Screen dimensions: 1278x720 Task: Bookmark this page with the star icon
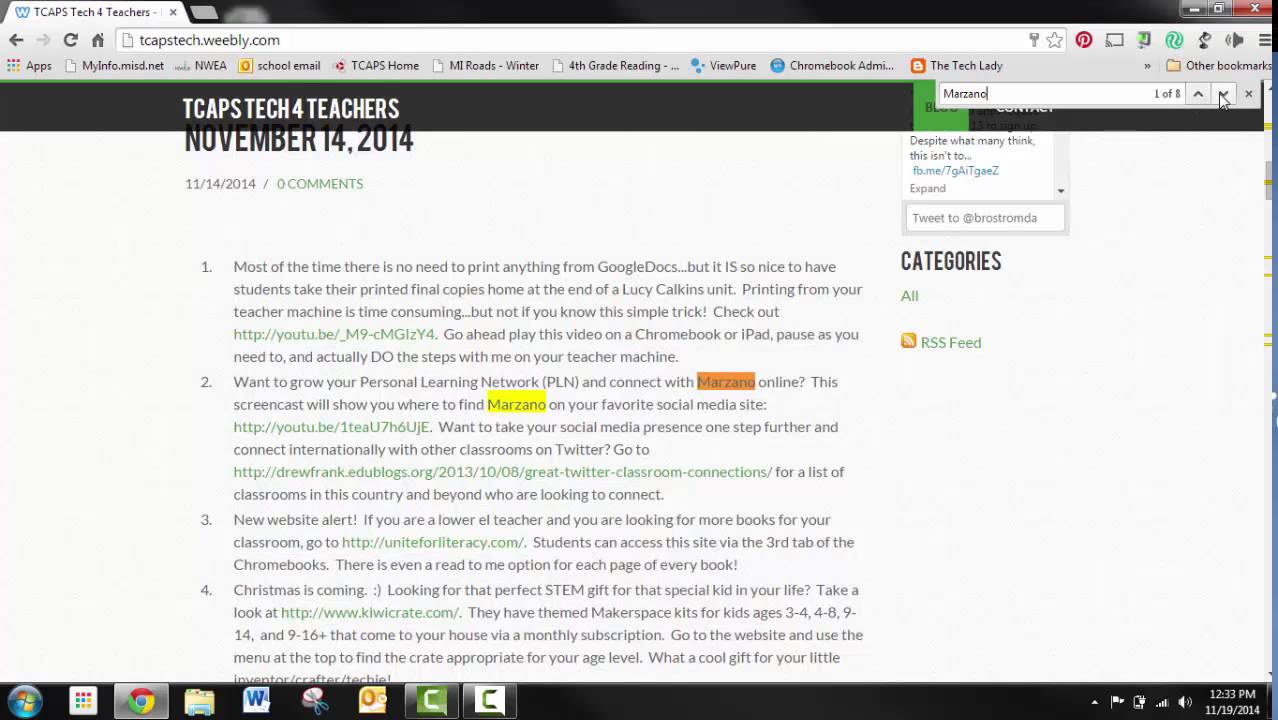tap(1055, 40)
